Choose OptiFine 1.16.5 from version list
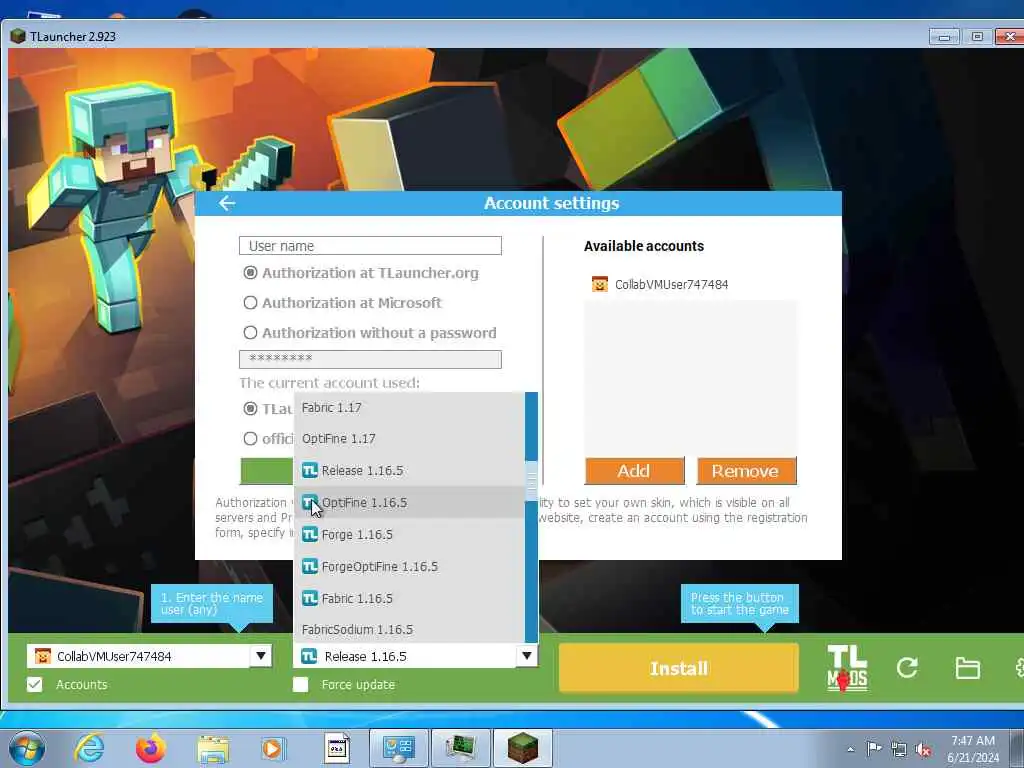The width and height of the screenshot is (1024, 768). (409, 502)
